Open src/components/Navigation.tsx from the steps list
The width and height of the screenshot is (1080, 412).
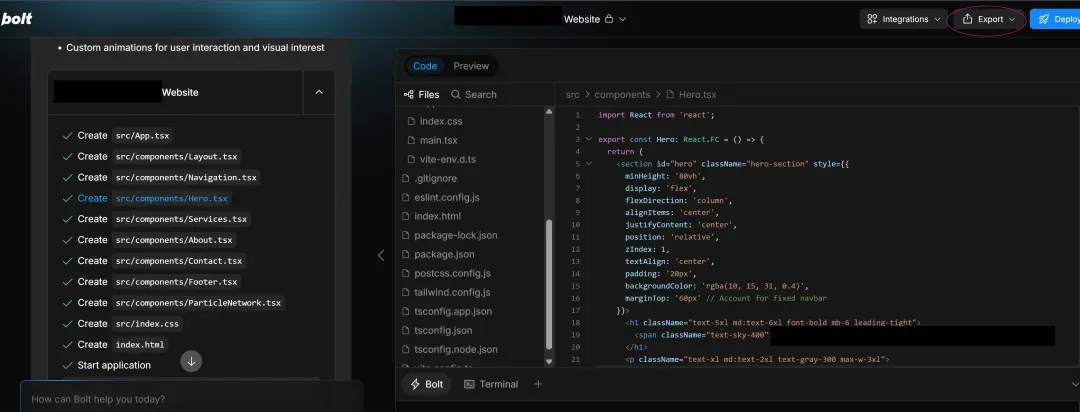coord(186,177)
